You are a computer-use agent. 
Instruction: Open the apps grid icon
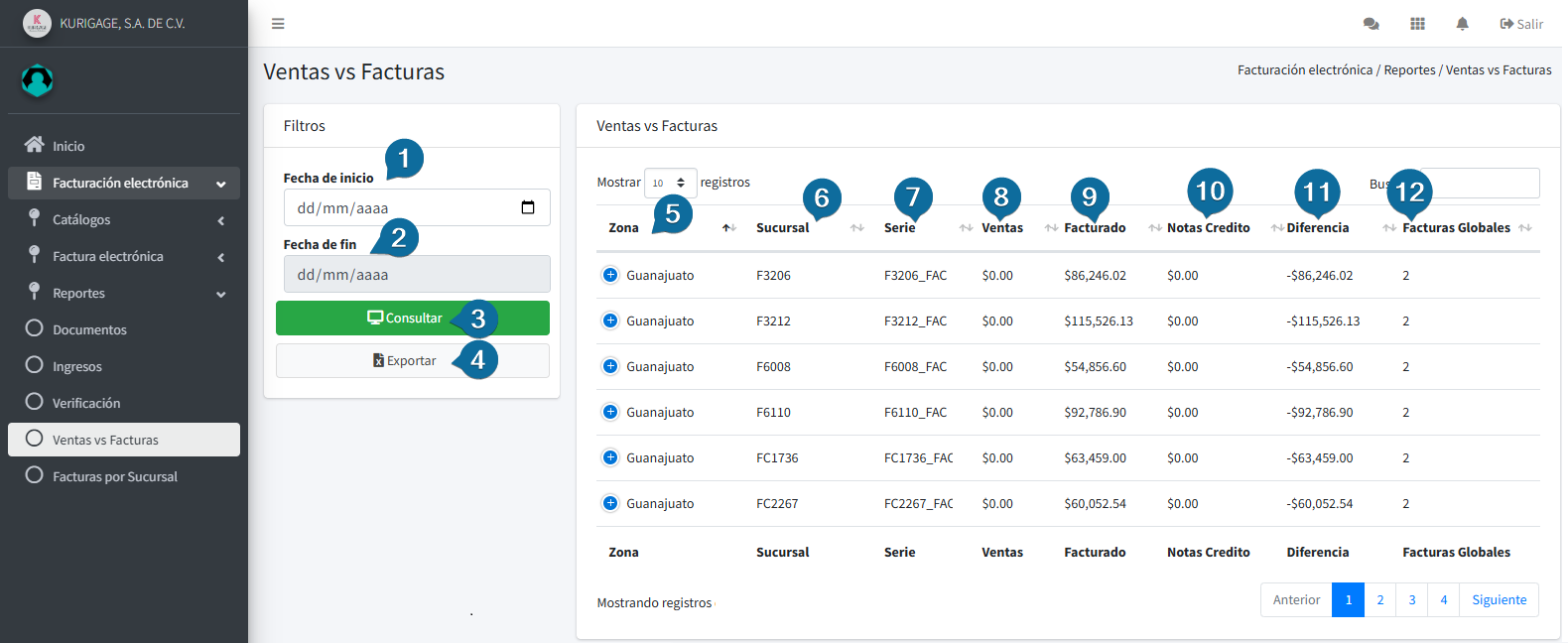(1417, 24)
